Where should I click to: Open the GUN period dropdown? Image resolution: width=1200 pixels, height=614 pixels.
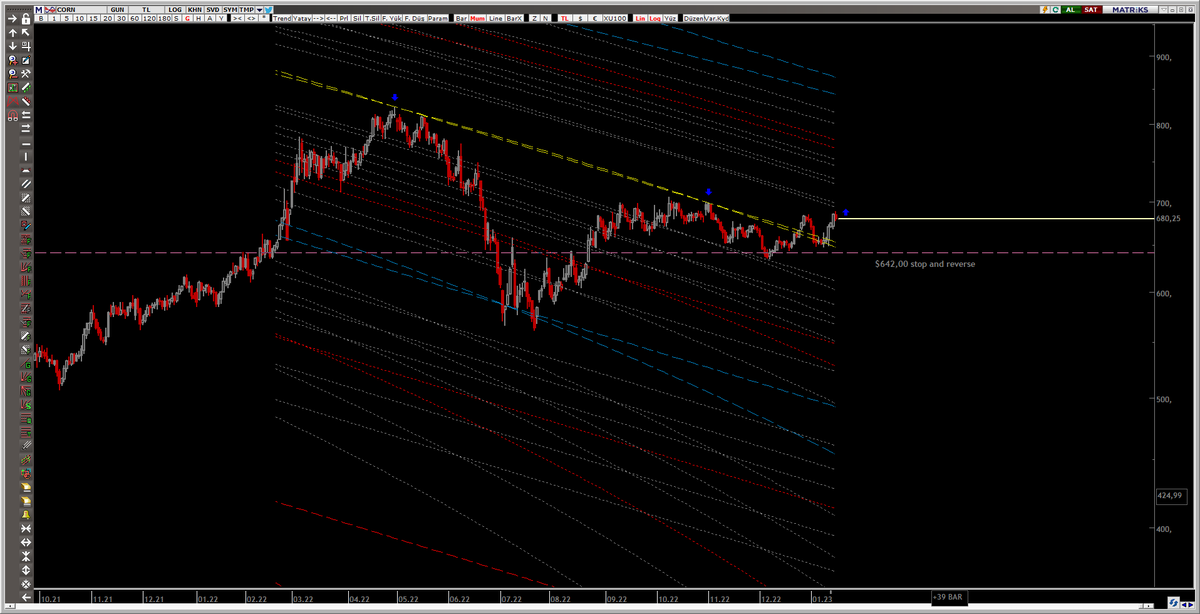pos(117,10)
